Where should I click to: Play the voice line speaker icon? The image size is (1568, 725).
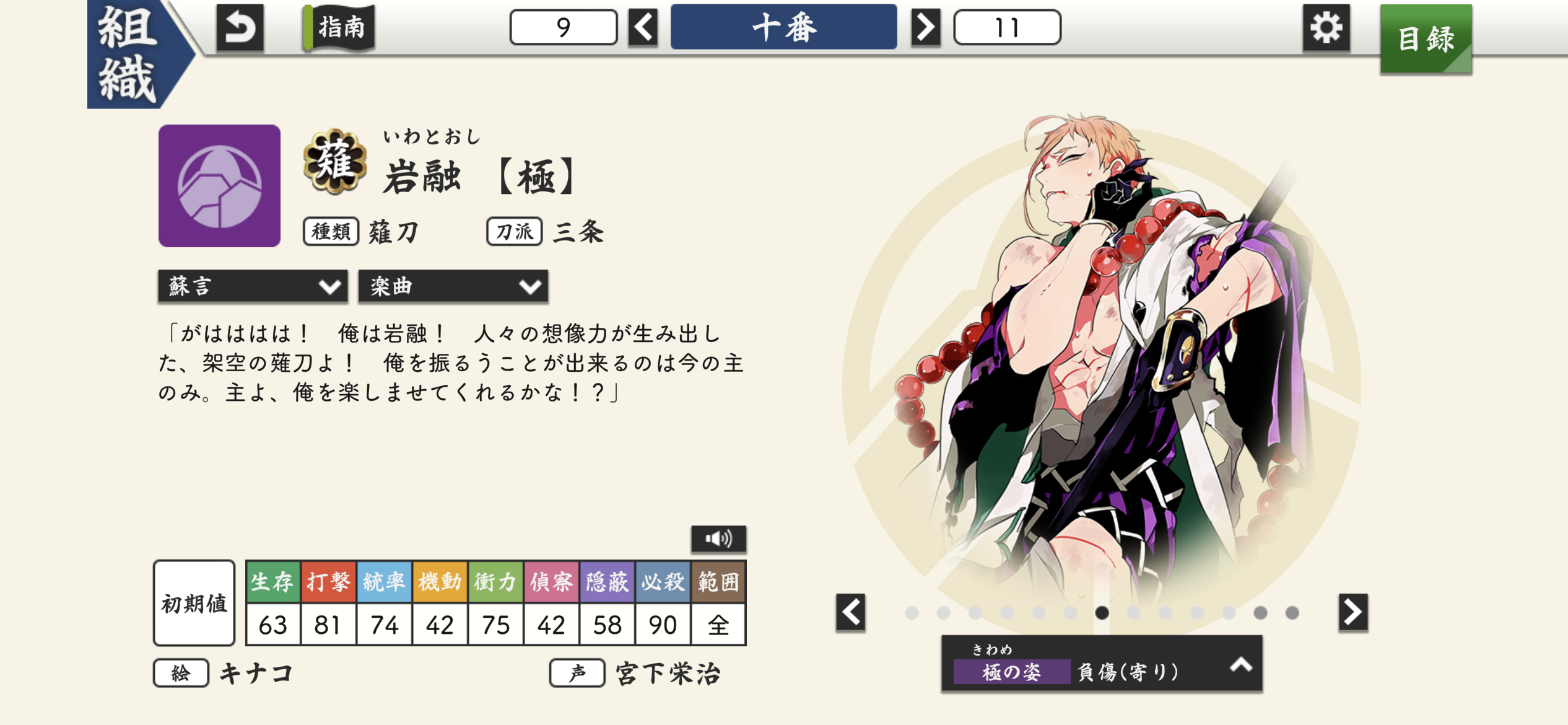[718, 538]
